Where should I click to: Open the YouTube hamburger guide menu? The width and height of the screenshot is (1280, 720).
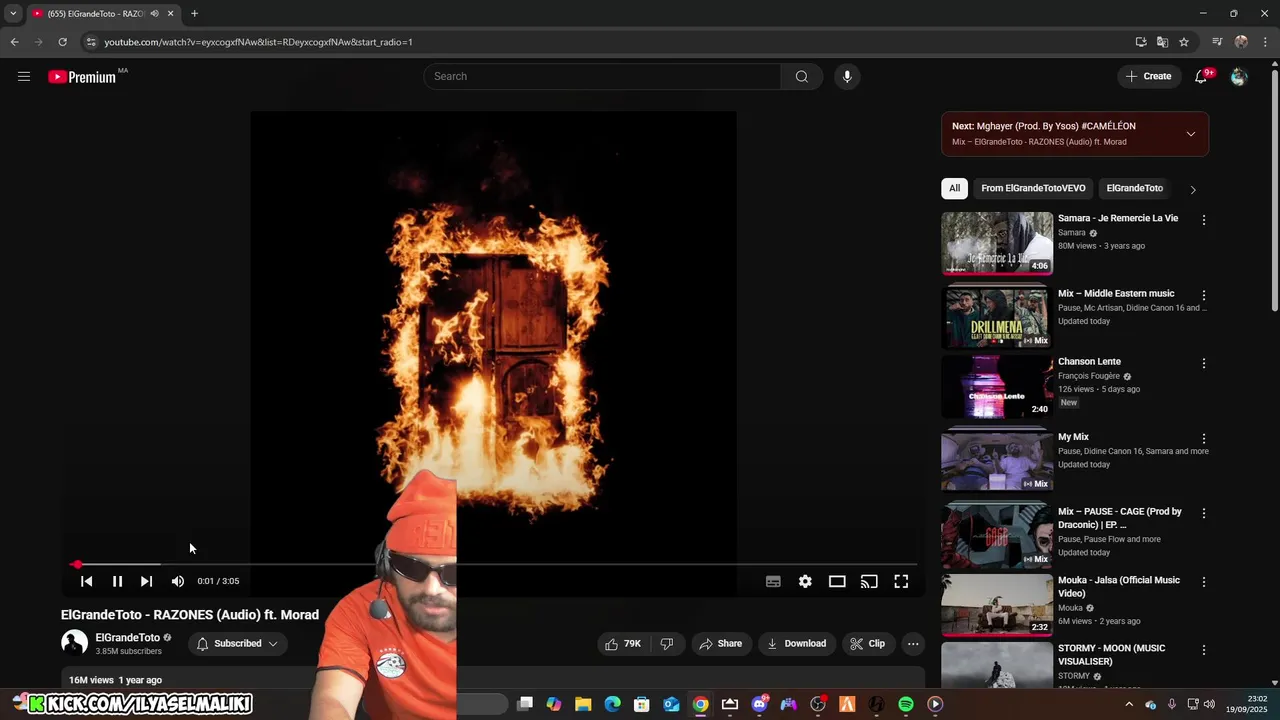[24, 76]
